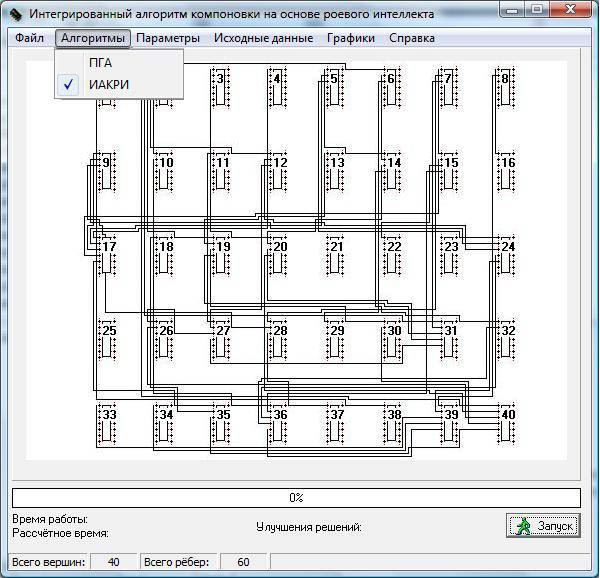
Task: Select chip component number 37
Action: coord(335,424)
